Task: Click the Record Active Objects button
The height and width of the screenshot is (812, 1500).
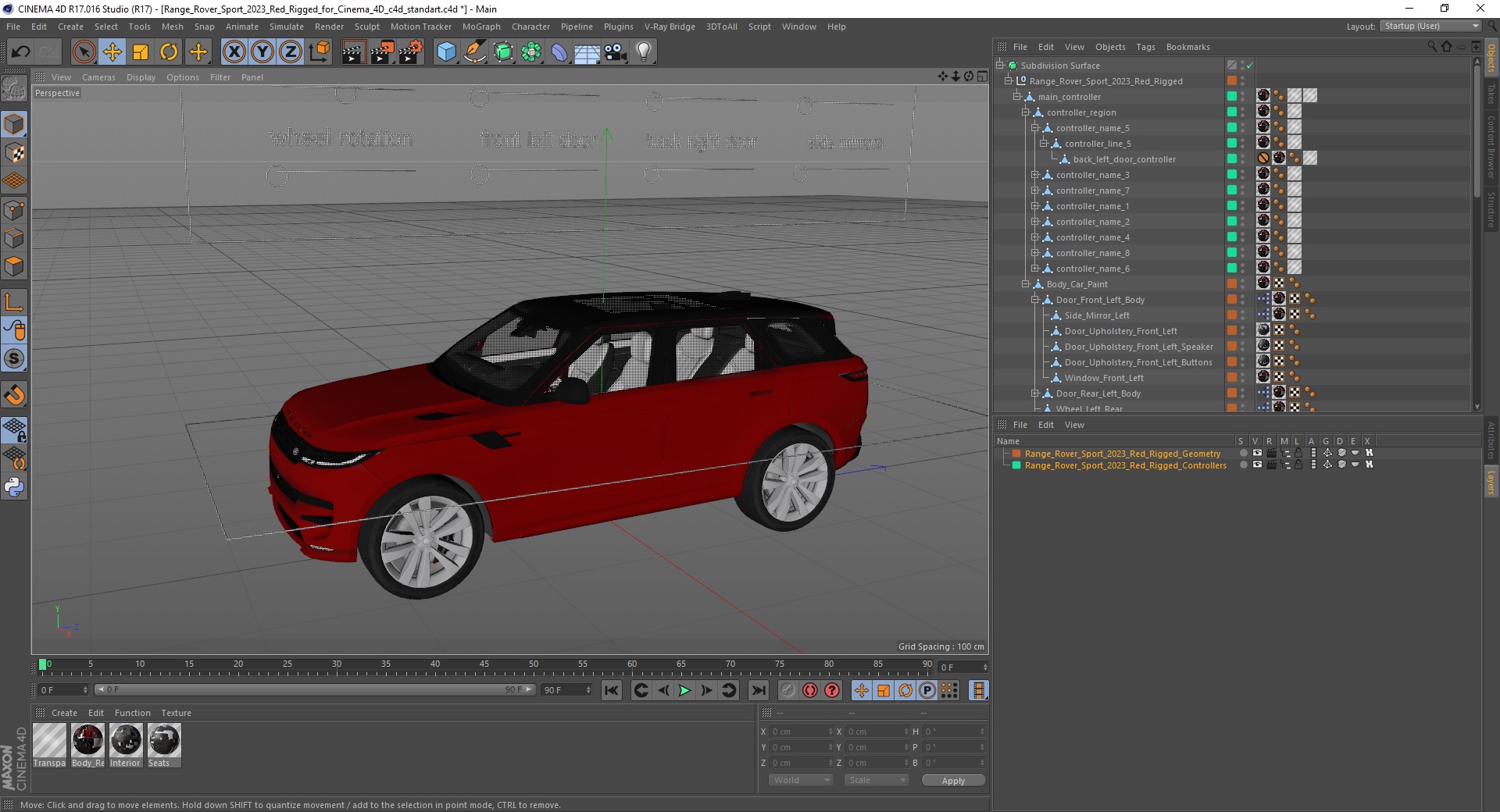Action: (x=788, y=690)
